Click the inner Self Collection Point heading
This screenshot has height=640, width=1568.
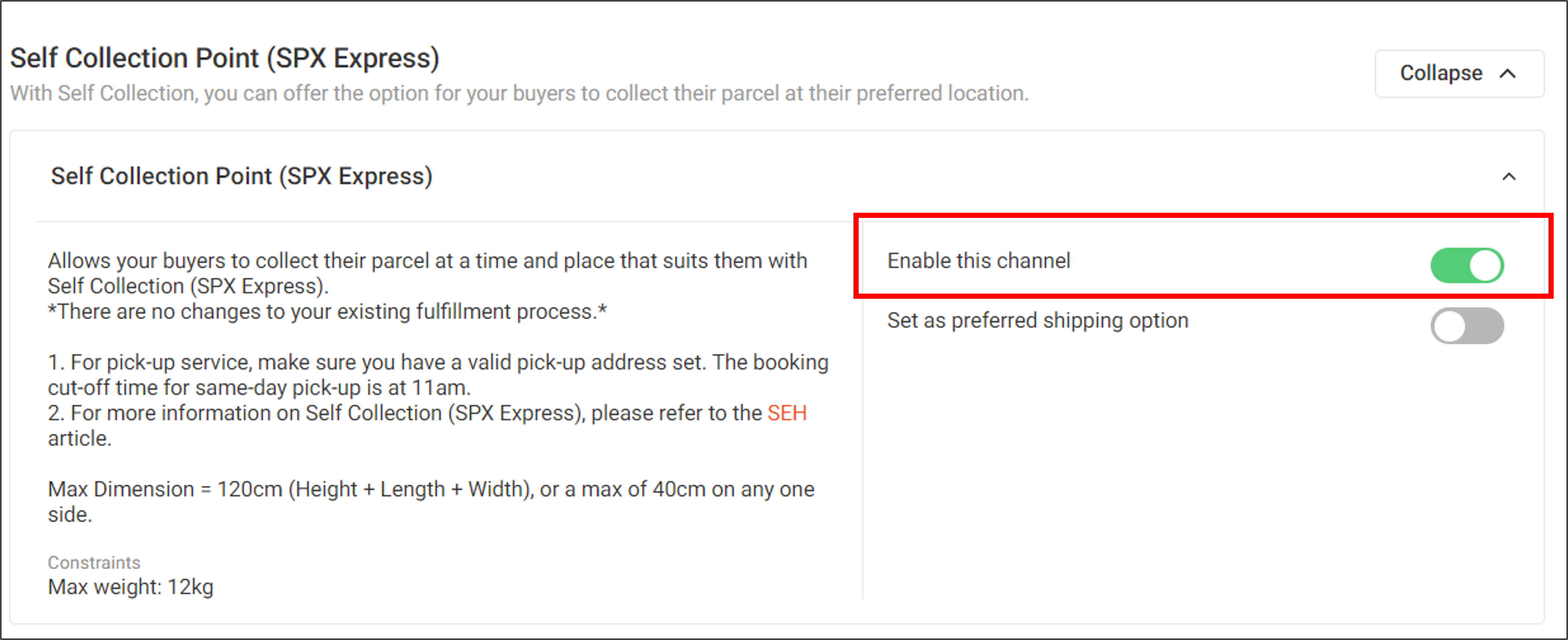(243, 177)
